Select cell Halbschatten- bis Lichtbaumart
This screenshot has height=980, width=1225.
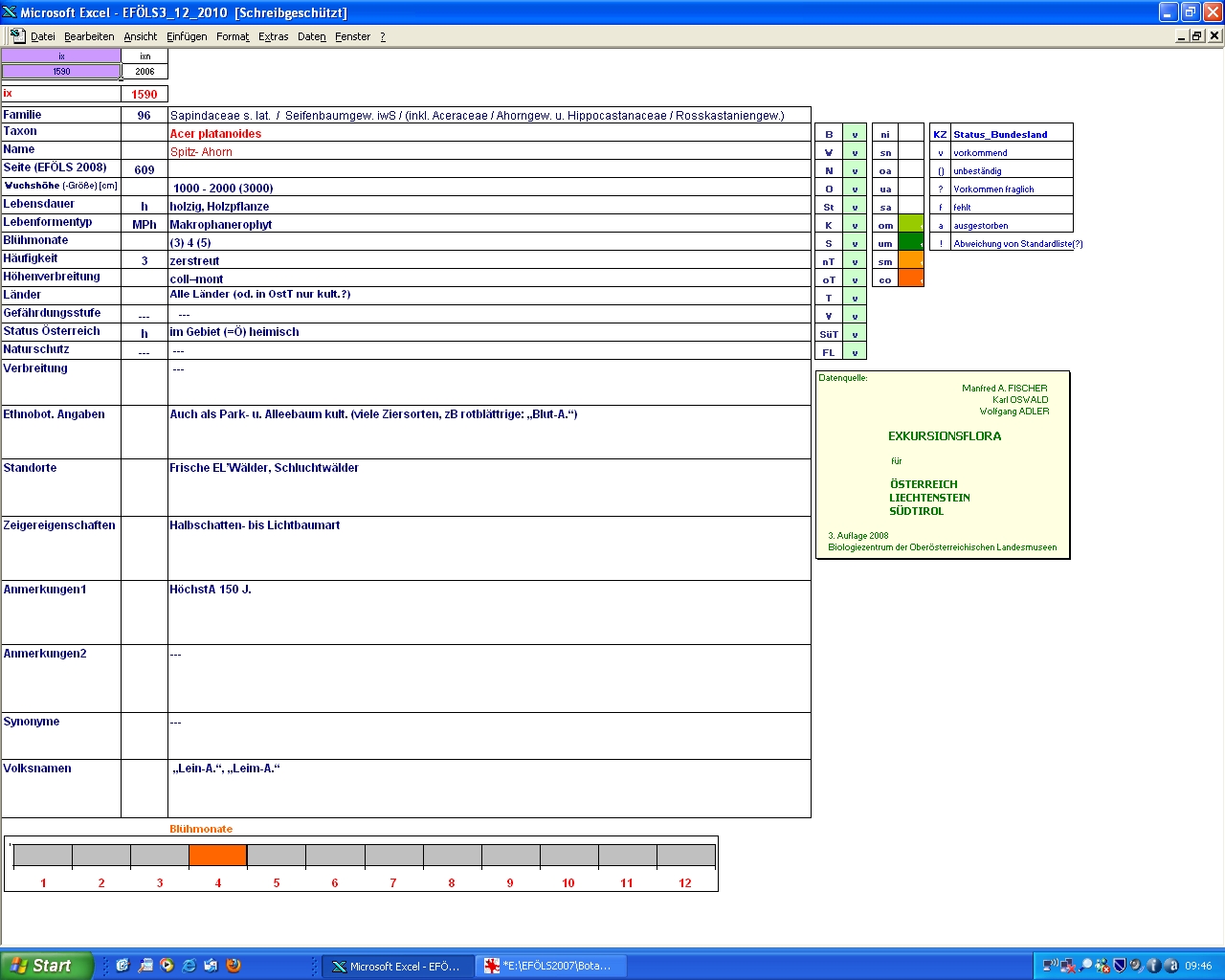click(x=489, y=548)
